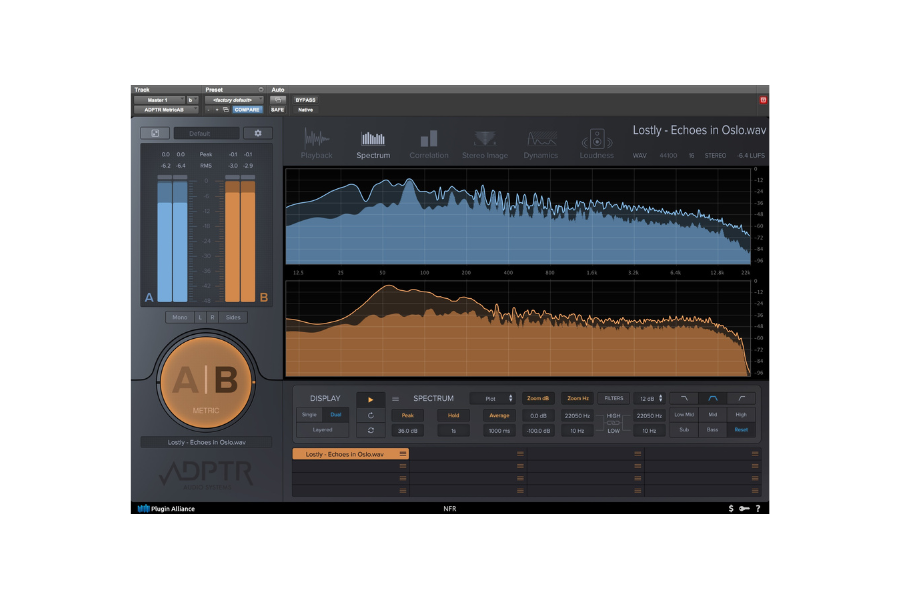
Task: Click the 1000 ms value field below Average
Action: (x=499, y=430)
